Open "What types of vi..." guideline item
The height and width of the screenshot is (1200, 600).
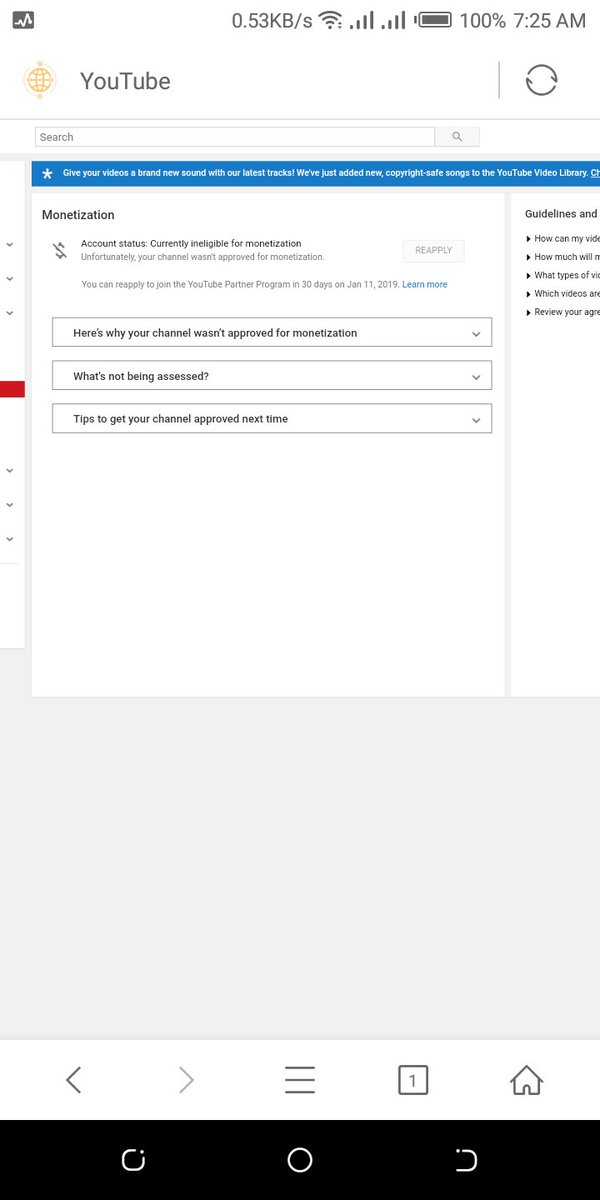563,275
